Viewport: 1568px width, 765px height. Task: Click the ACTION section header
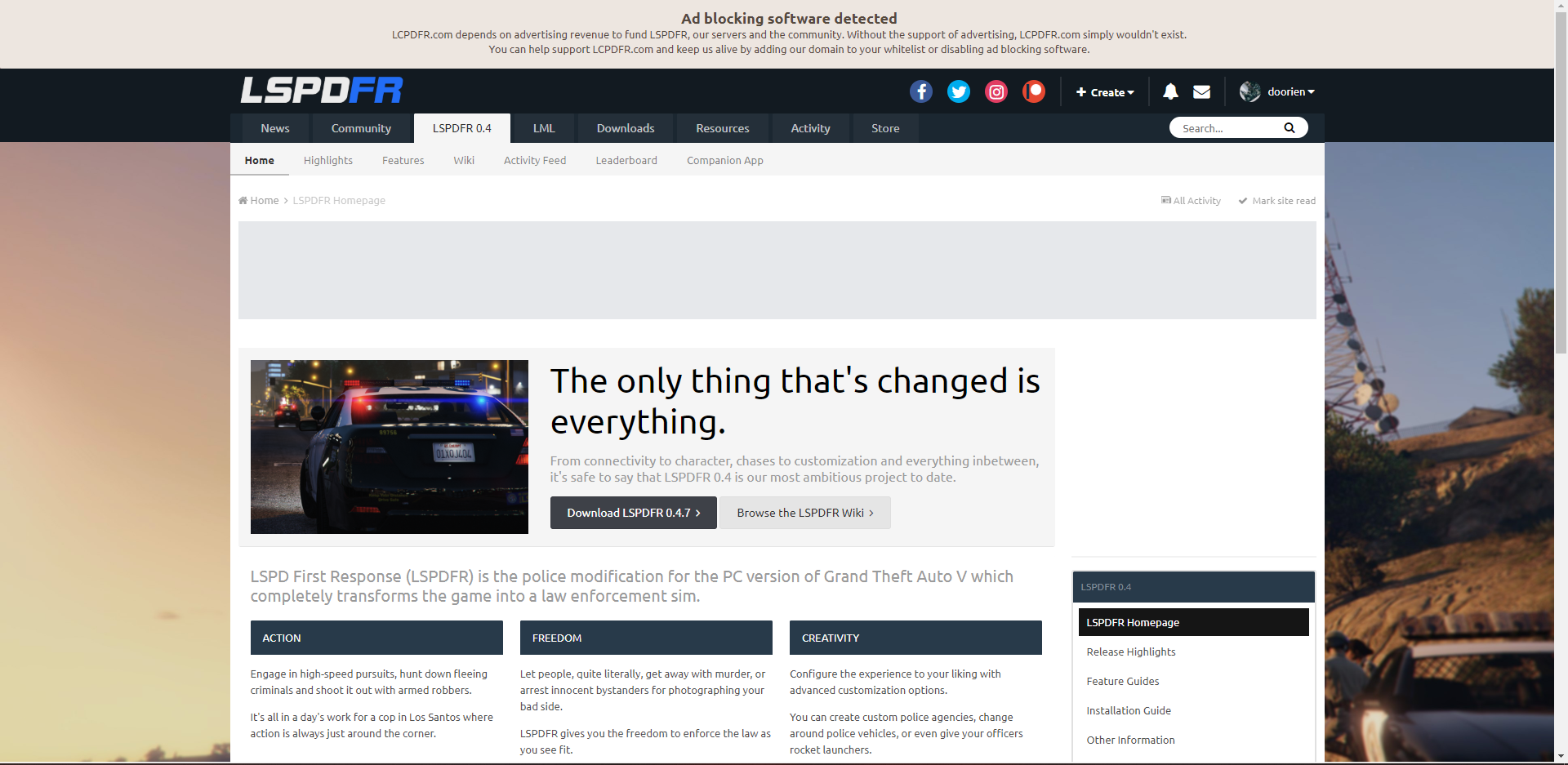(376, 638)
